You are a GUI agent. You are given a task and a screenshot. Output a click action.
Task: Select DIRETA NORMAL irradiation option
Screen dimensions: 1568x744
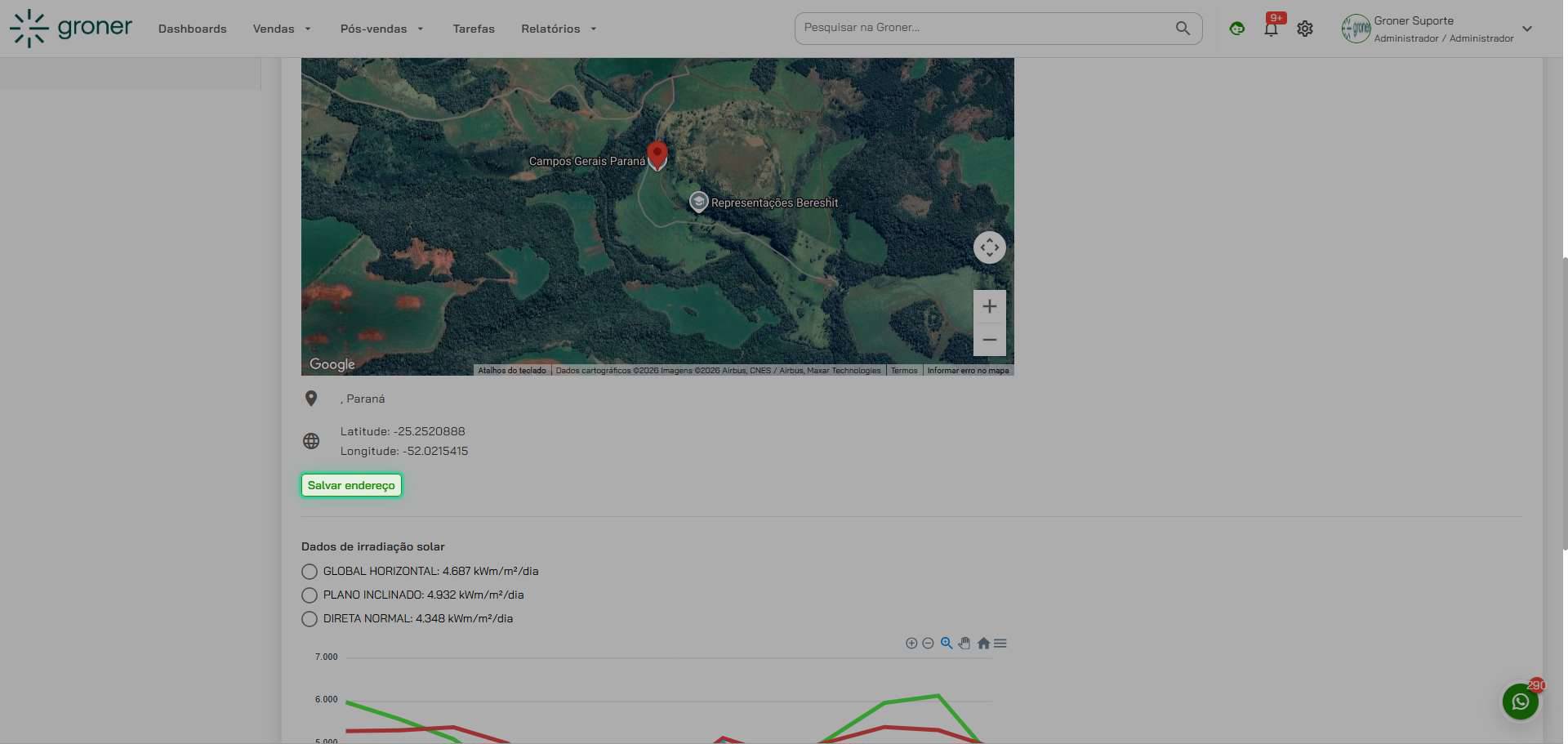pyautogui.click(x=310, y=619)
